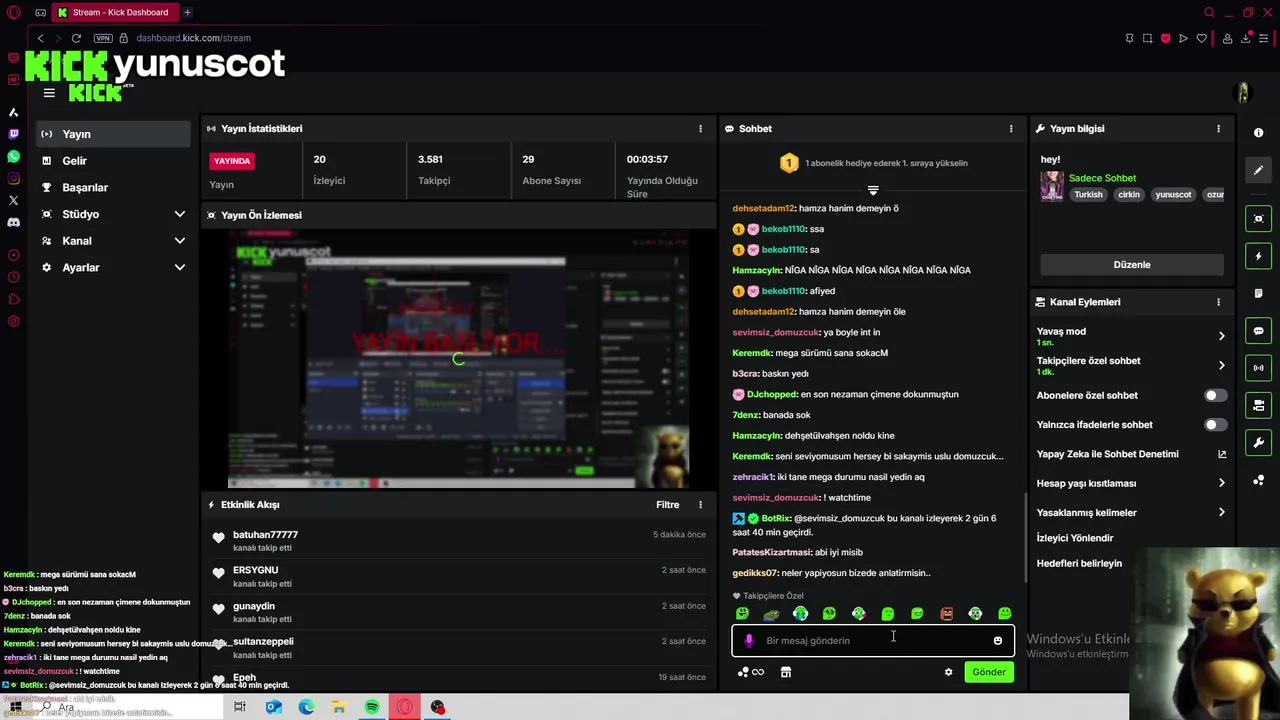Click the document notes icon in right toolbar
Image resolution: width=1280 pixels, height=720 pixels.
click(x=1258, y=294)
